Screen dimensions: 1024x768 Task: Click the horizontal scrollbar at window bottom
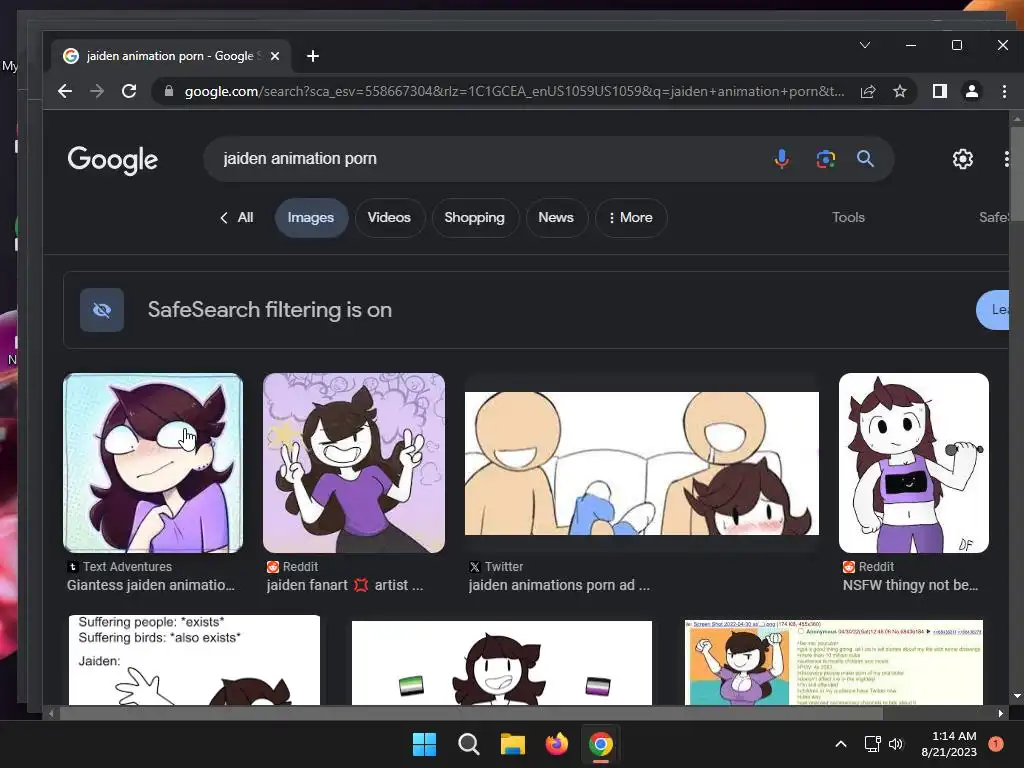[471, 714]
